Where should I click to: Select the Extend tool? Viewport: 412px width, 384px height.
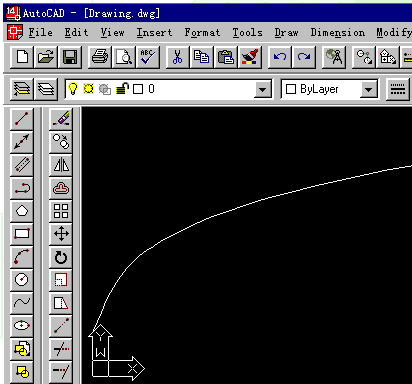[61, 371]
